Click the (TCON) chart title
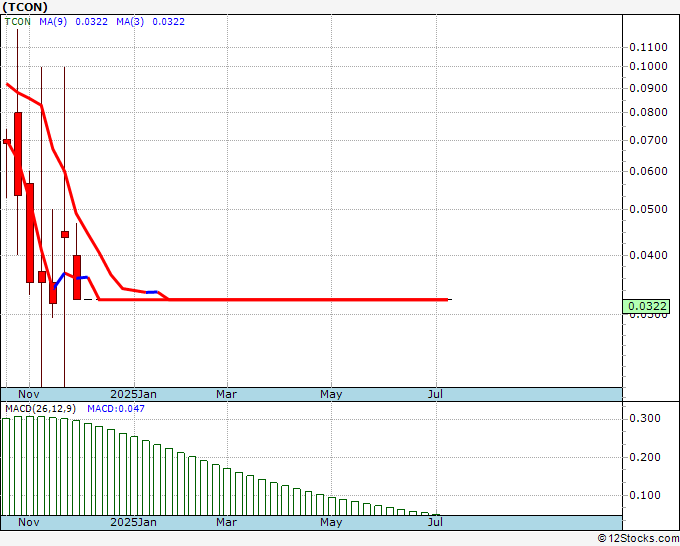This screenshot has width=680, height=546. click(25, 7)
